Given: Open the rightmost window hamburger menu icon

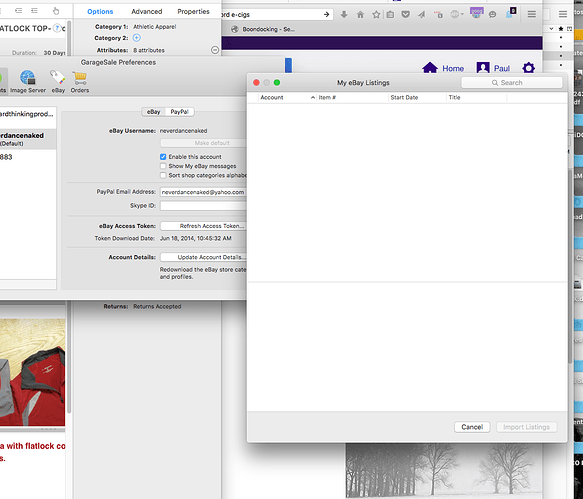Looking at the screenshot, I should pyautogui.click(x=563, y=14).
